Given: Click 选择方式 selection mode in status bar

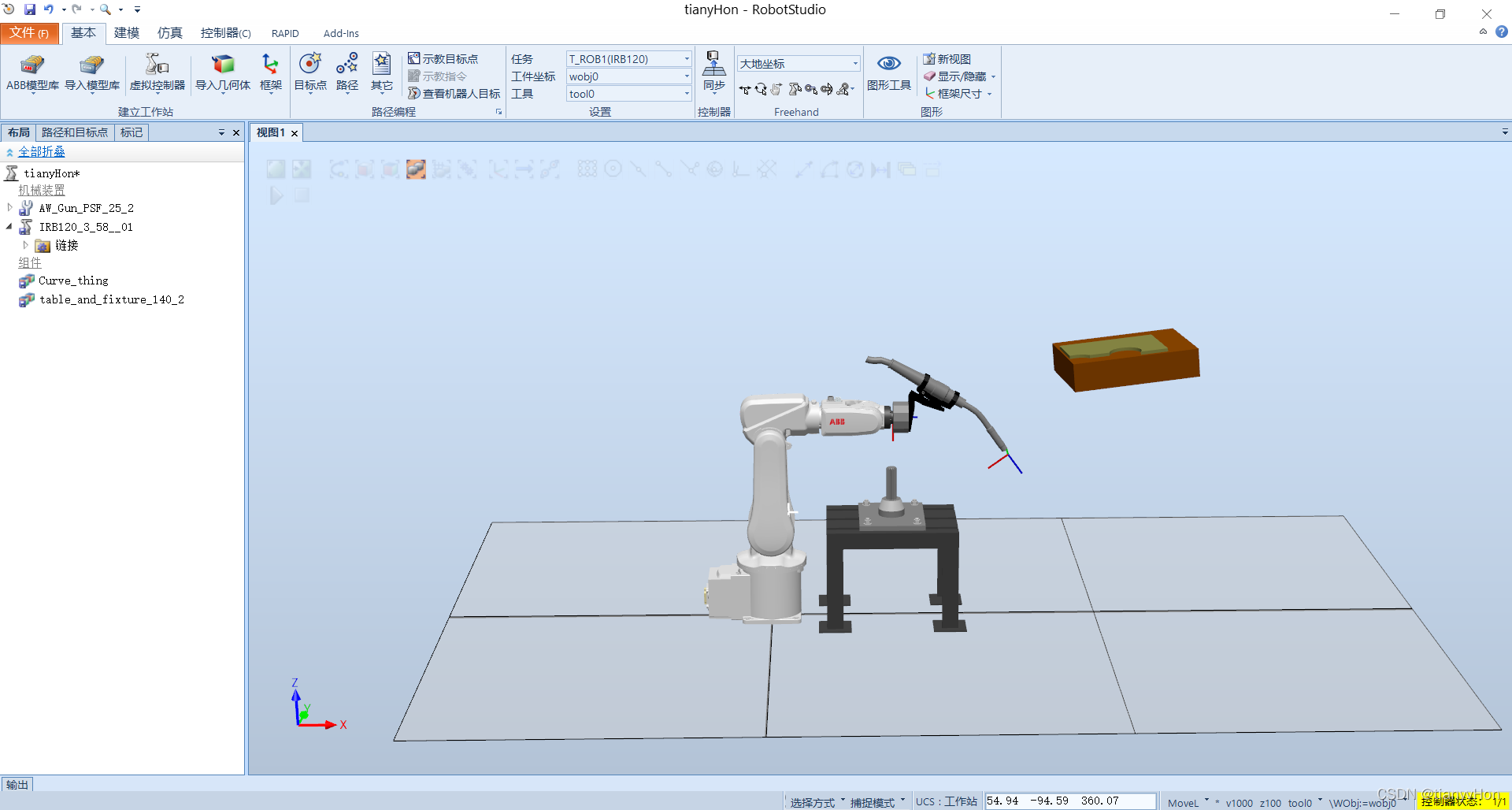Looking at the screenshot, I should click(813, 802).
